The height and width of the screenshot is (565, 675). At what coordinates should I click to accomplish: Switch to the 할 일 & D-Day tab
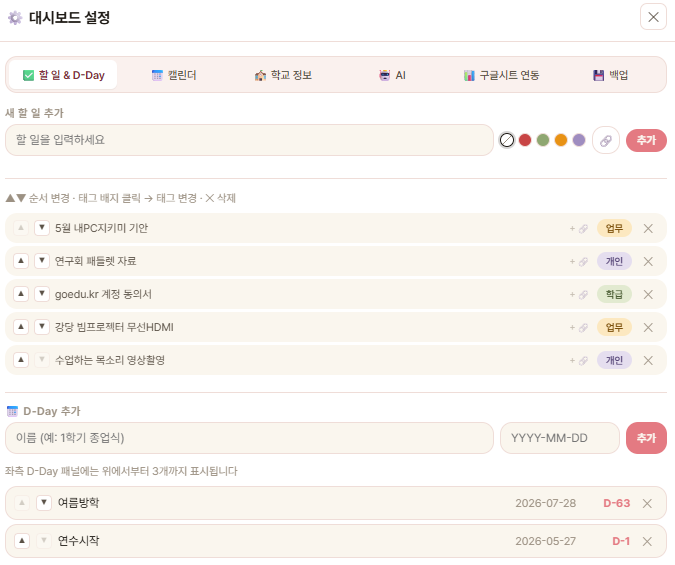point(63,75)
